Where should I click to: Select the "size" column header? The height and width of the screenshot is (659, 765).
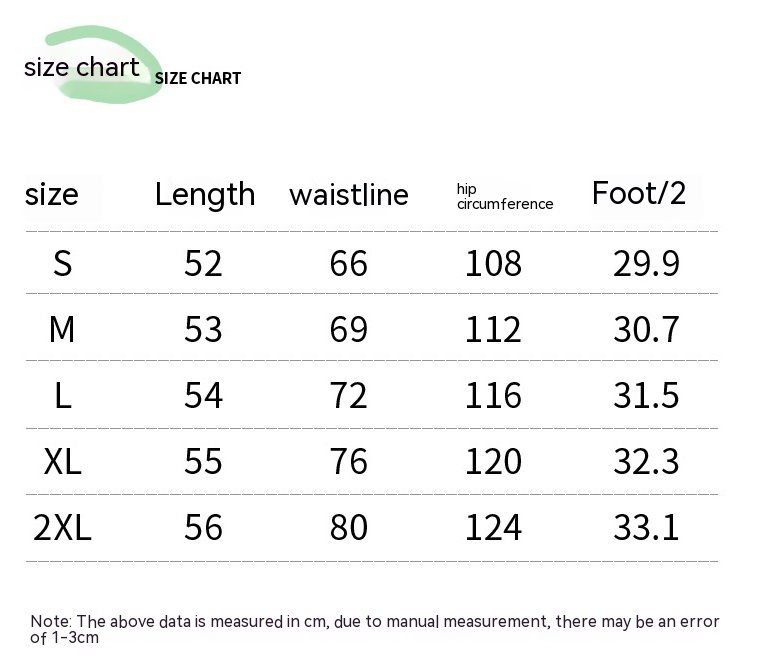click(51, 194)
